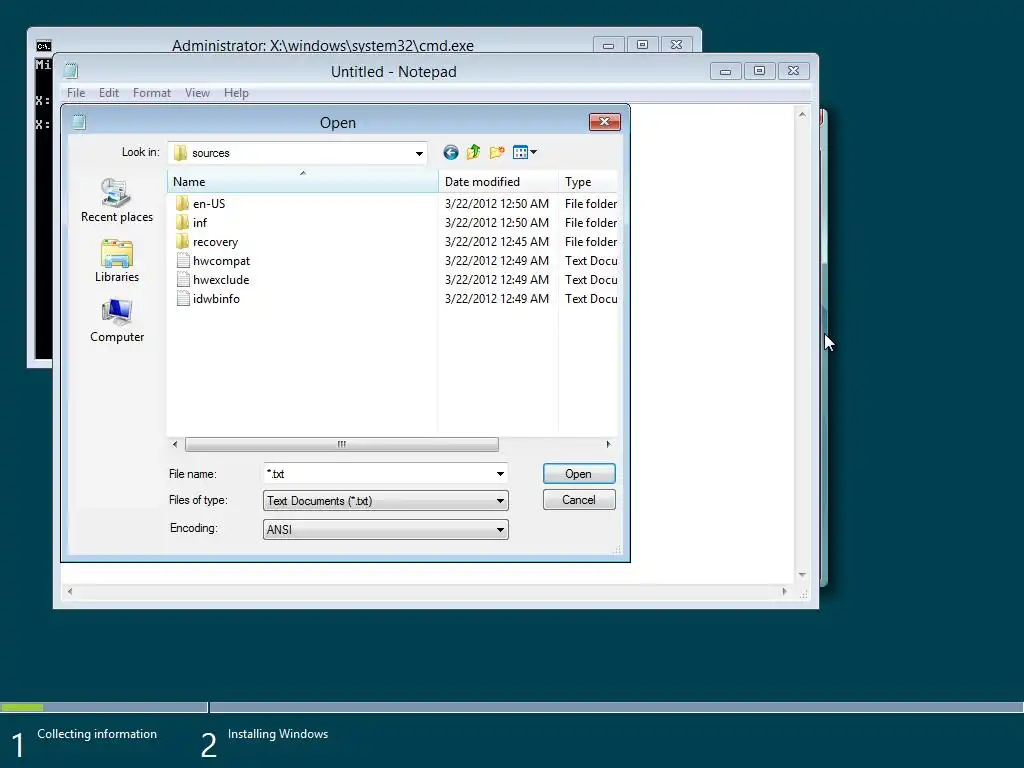Image resolution: width=1024 pixels, height=768 pixels.
Task: Sort by Type column header
Action: pyautogui.click(x=588, y=182)
